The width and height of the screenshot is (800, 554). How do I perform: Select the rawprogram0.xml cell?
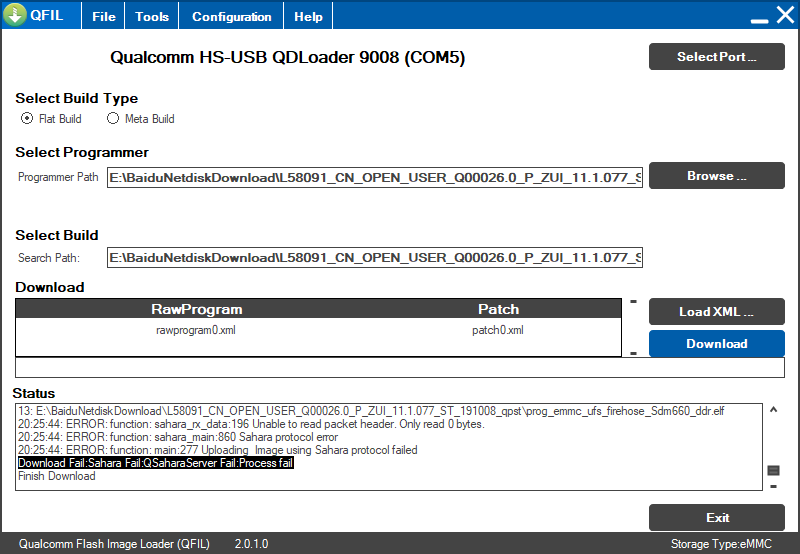click(196, 330)
